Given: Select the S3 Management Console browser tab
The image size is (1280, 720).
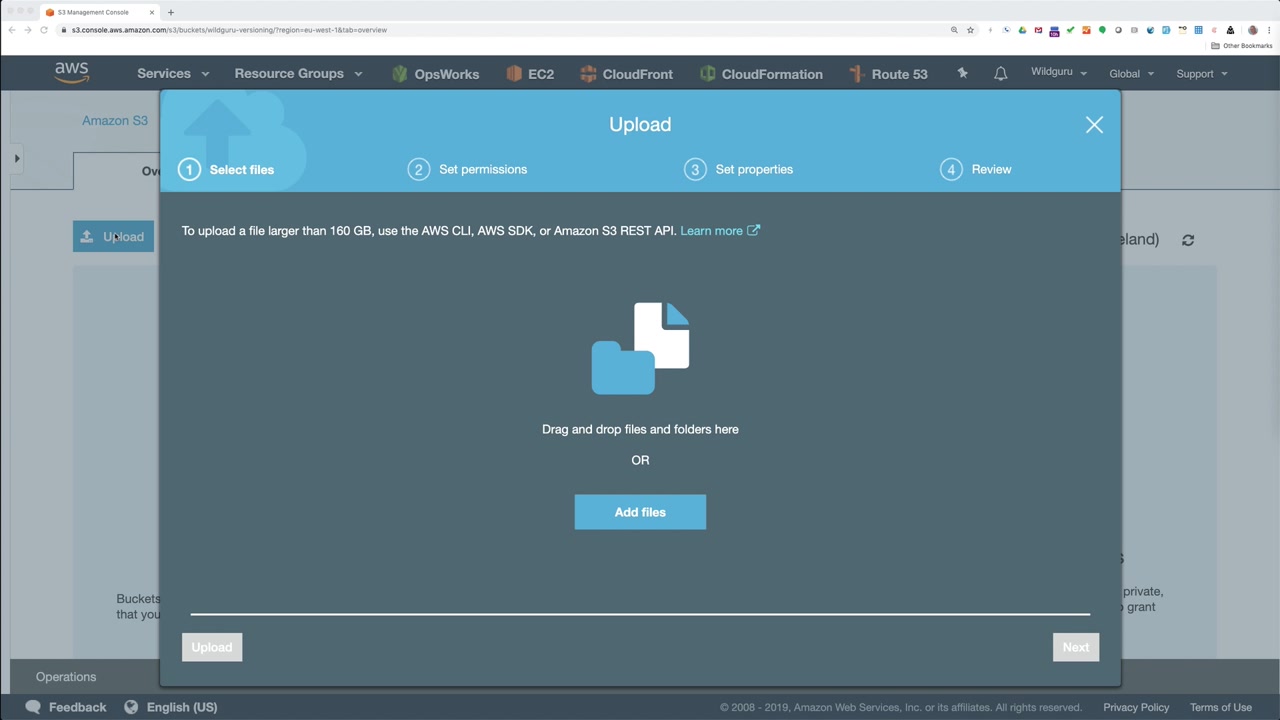Looking at the screenshot, I should click(x=100, y=12).
